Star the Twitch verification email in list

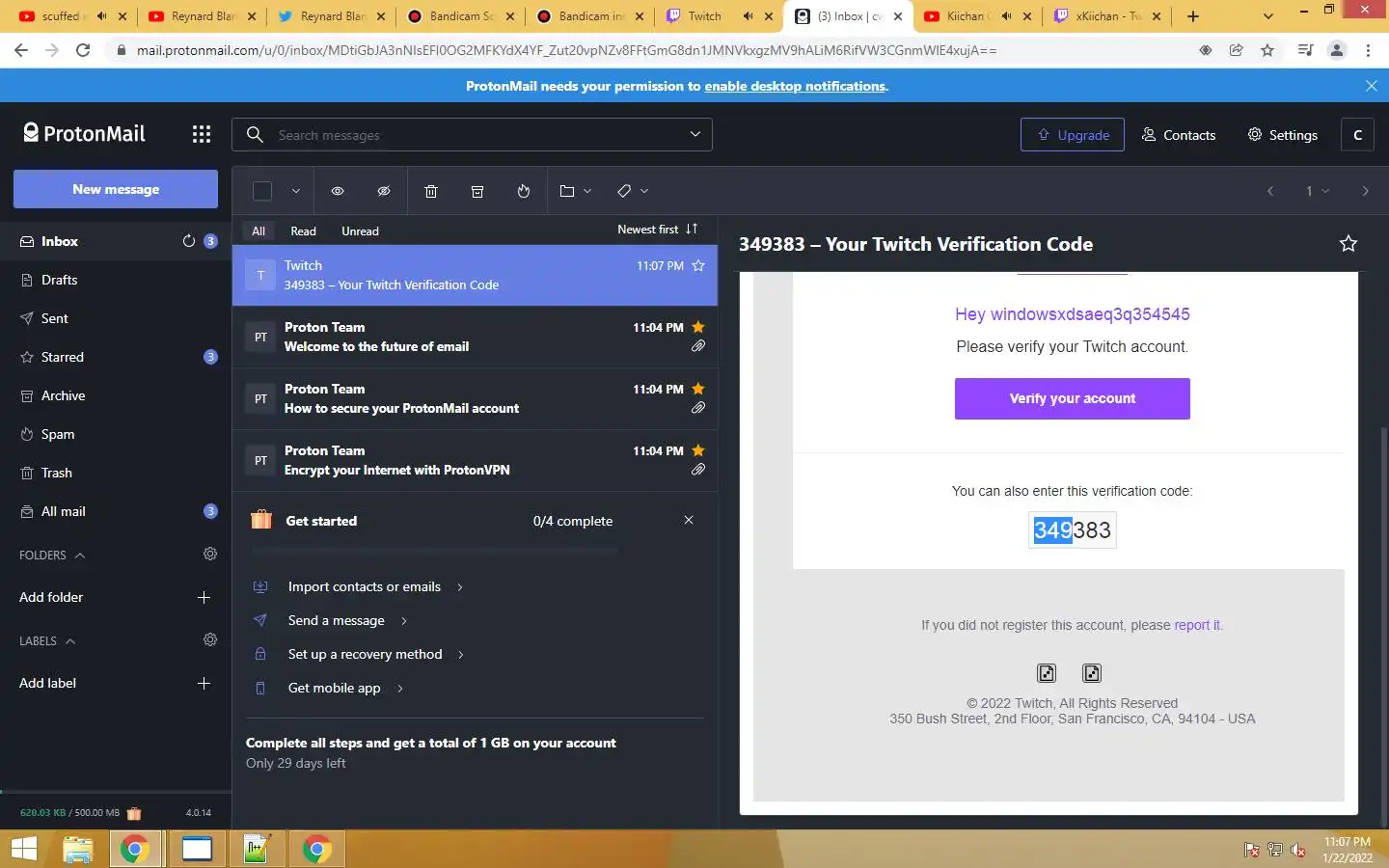[698, 265]
